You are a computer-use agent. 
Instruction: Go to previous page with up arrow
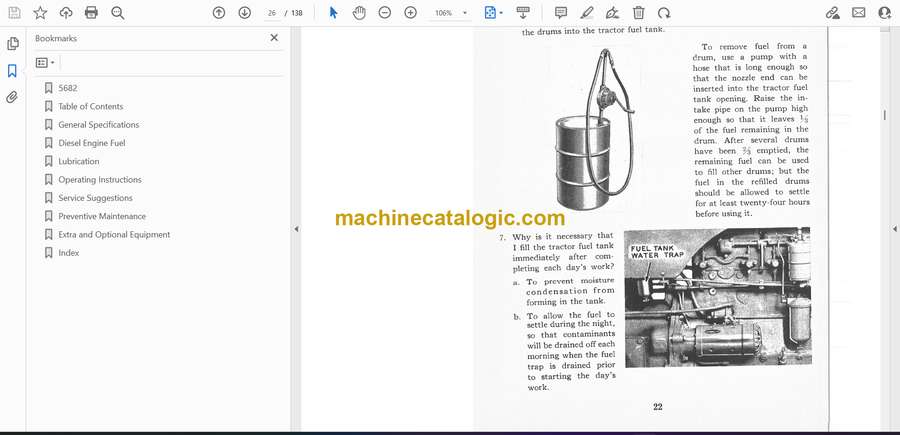pyautogui.click(x=219, y=13)
